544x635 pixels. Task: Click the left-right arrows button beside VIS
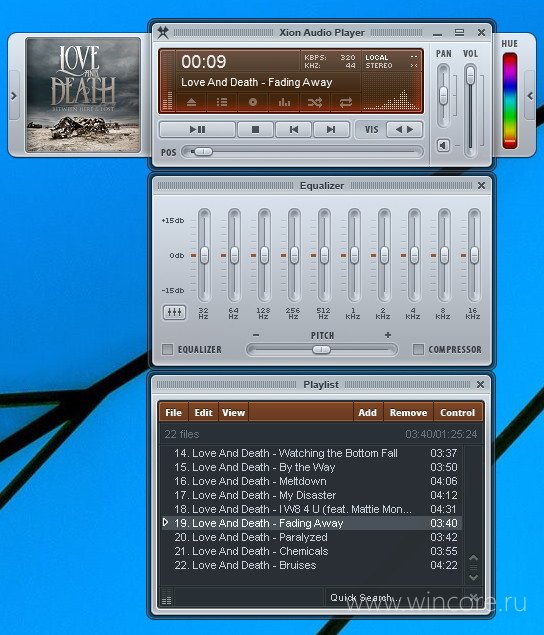[404, 130]
